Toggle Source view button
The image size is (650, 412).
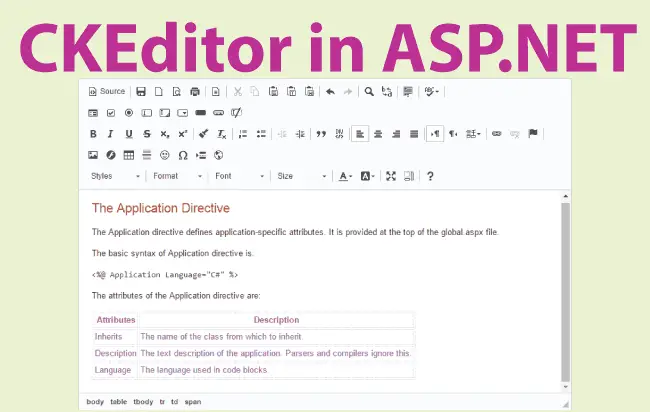(x=107, y=91)
